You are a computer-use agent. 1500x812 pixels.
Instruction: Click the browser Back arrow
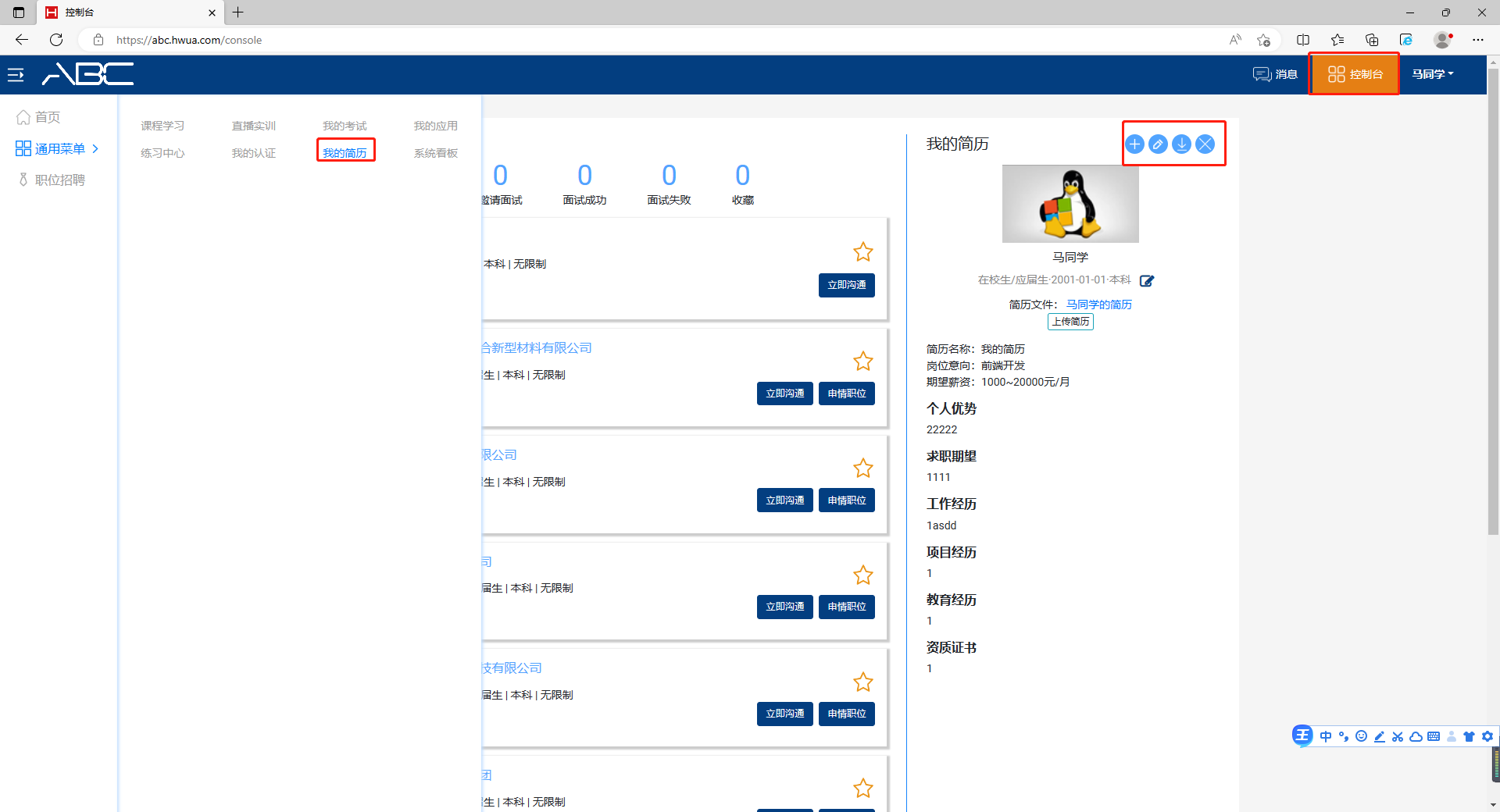tap(22, 40)
